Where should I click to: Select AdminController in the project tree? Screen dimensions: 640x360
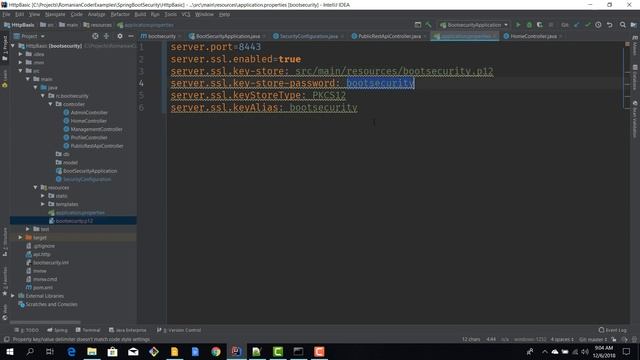click(x=89, y=112)
